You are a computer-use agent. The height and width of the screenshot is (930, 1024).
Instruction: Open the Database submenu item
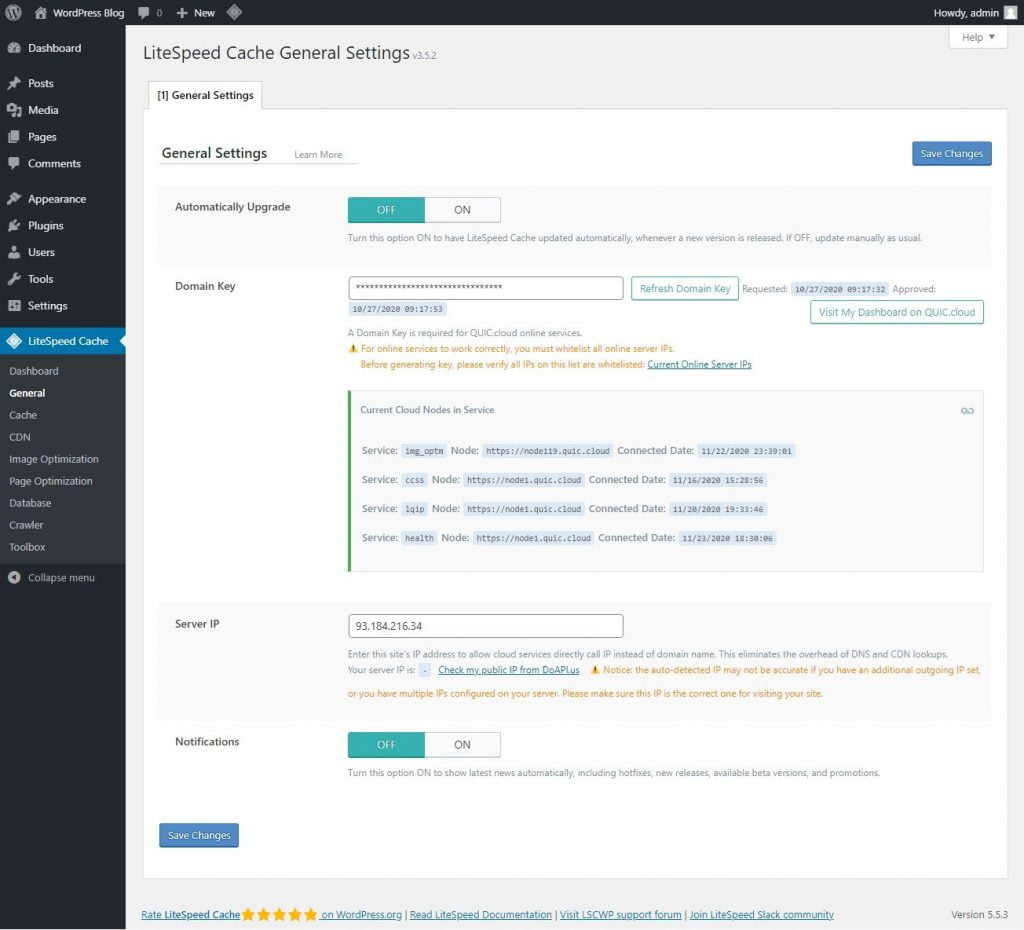click(30, 503)
